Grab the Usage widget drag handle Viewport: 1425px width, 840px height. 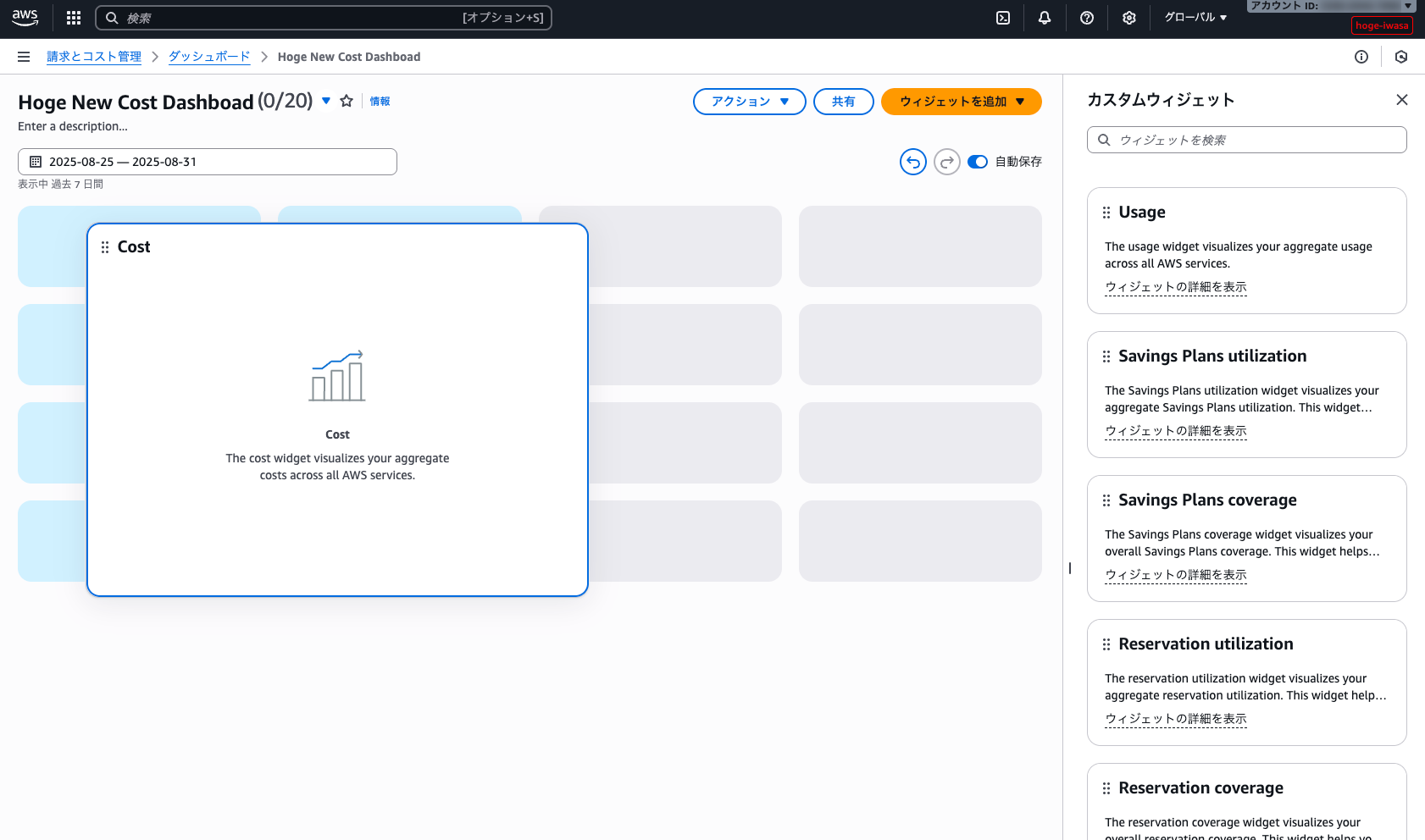(1106, 213)
